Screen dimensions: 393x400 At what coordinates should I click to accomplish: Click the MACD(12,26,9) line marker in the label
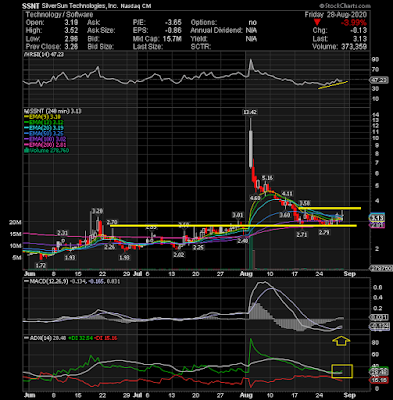(x=26, y=281)
